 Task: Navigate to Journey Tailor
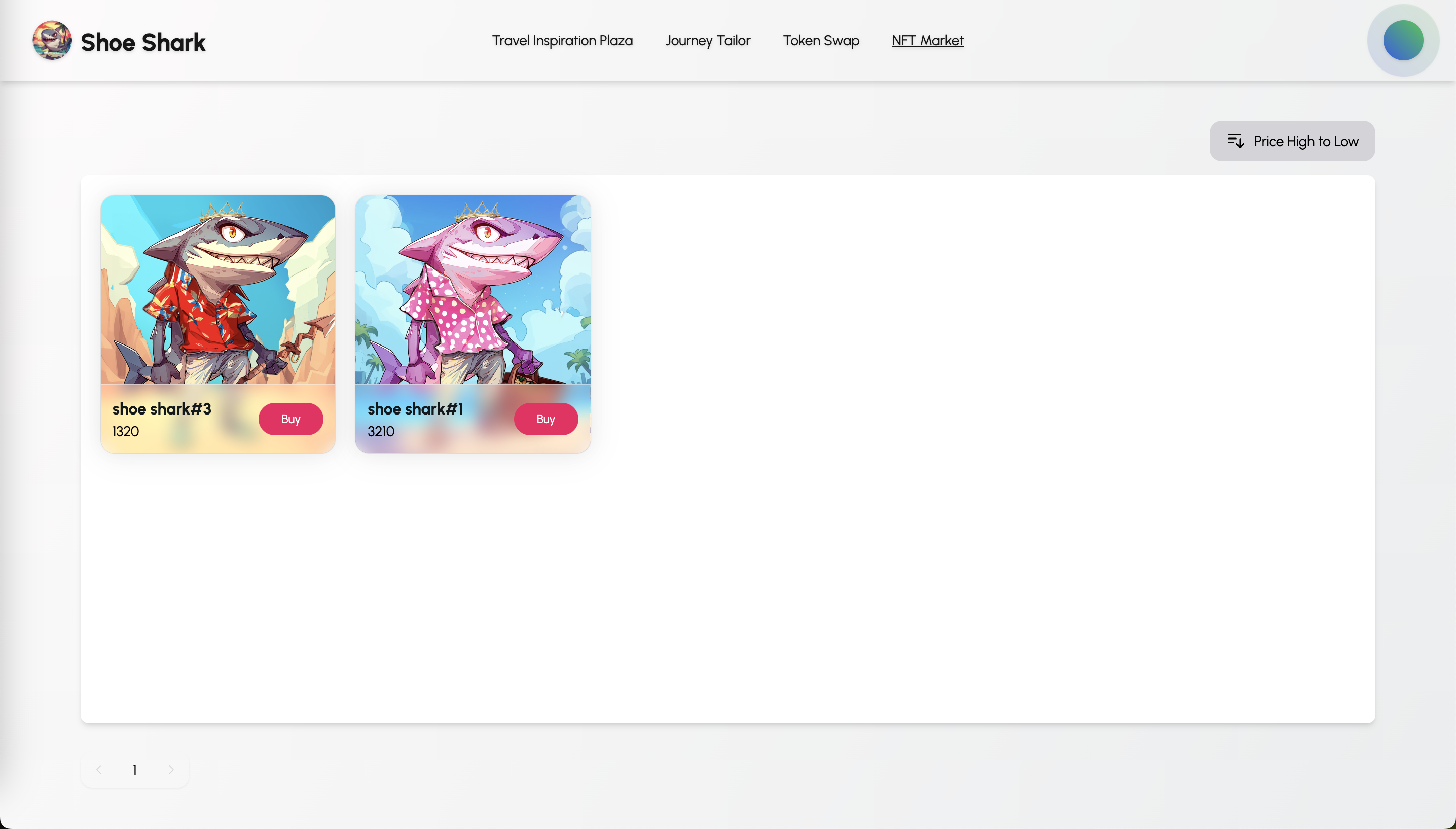pos(707,40)
